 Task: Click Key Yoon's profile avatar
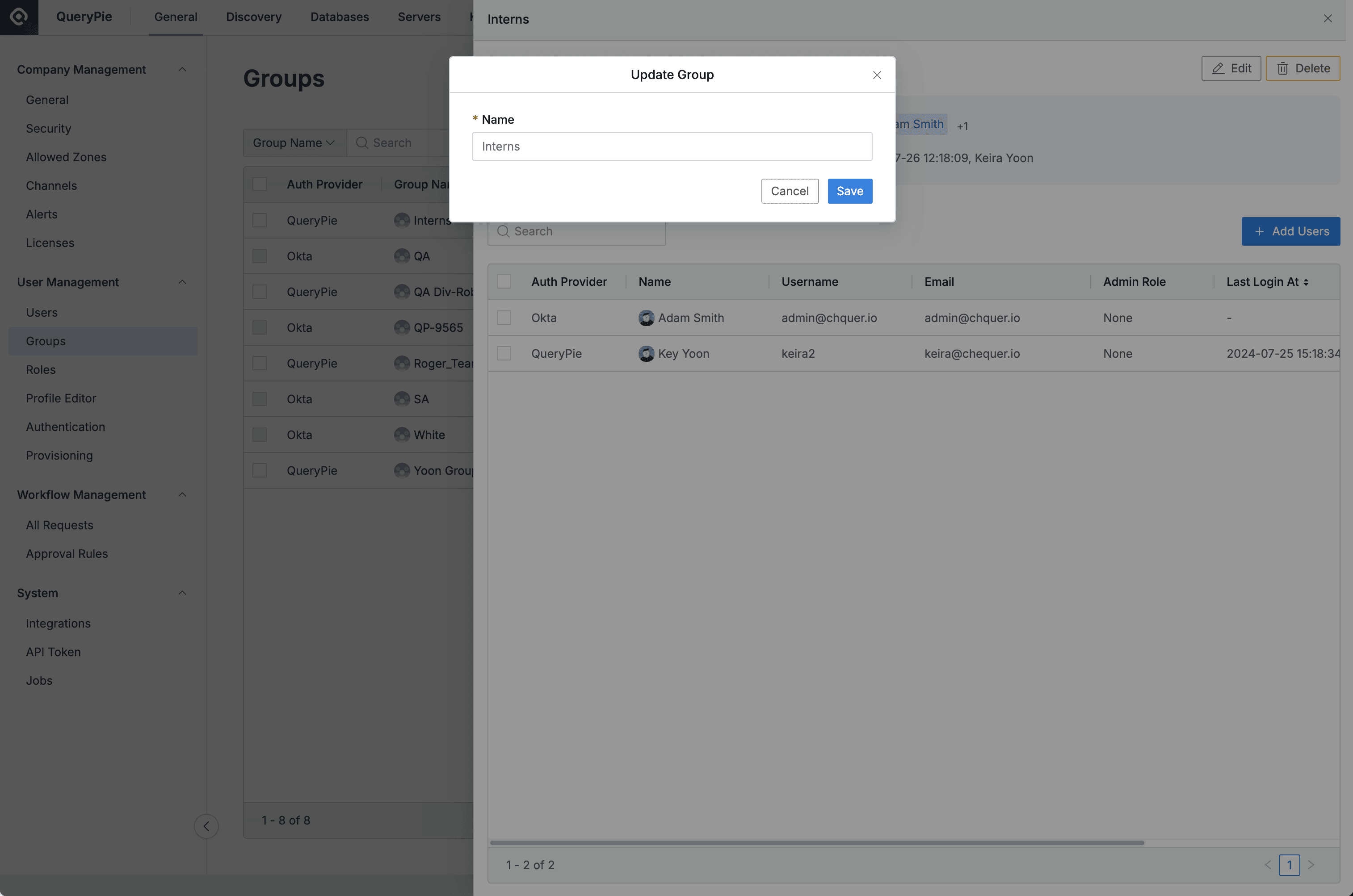646,353
